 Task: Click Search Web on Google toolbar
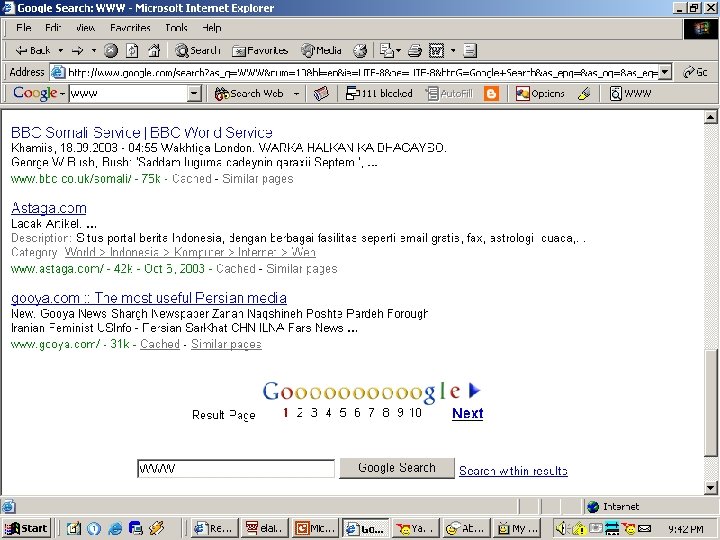(x=249, y=94)
